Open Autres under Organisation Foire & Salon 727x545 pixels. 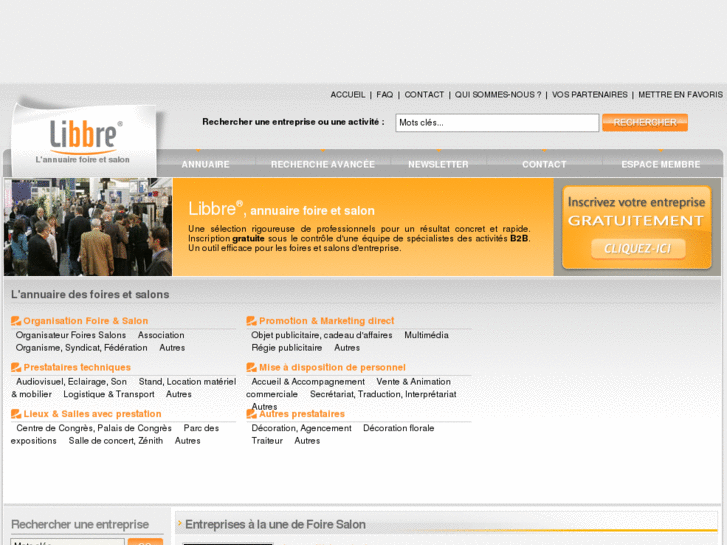coord(172,347)
